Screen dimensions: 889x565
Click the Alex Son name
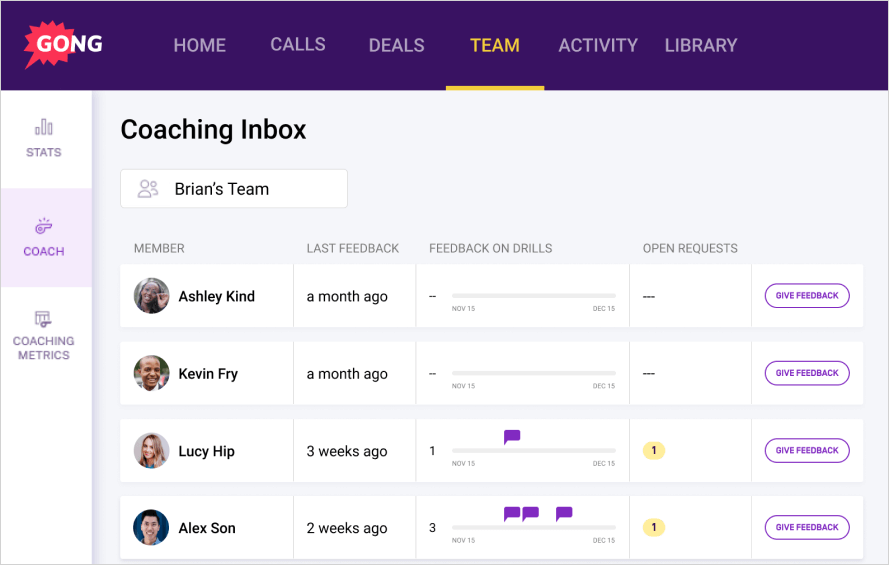(x=207, y=528)
